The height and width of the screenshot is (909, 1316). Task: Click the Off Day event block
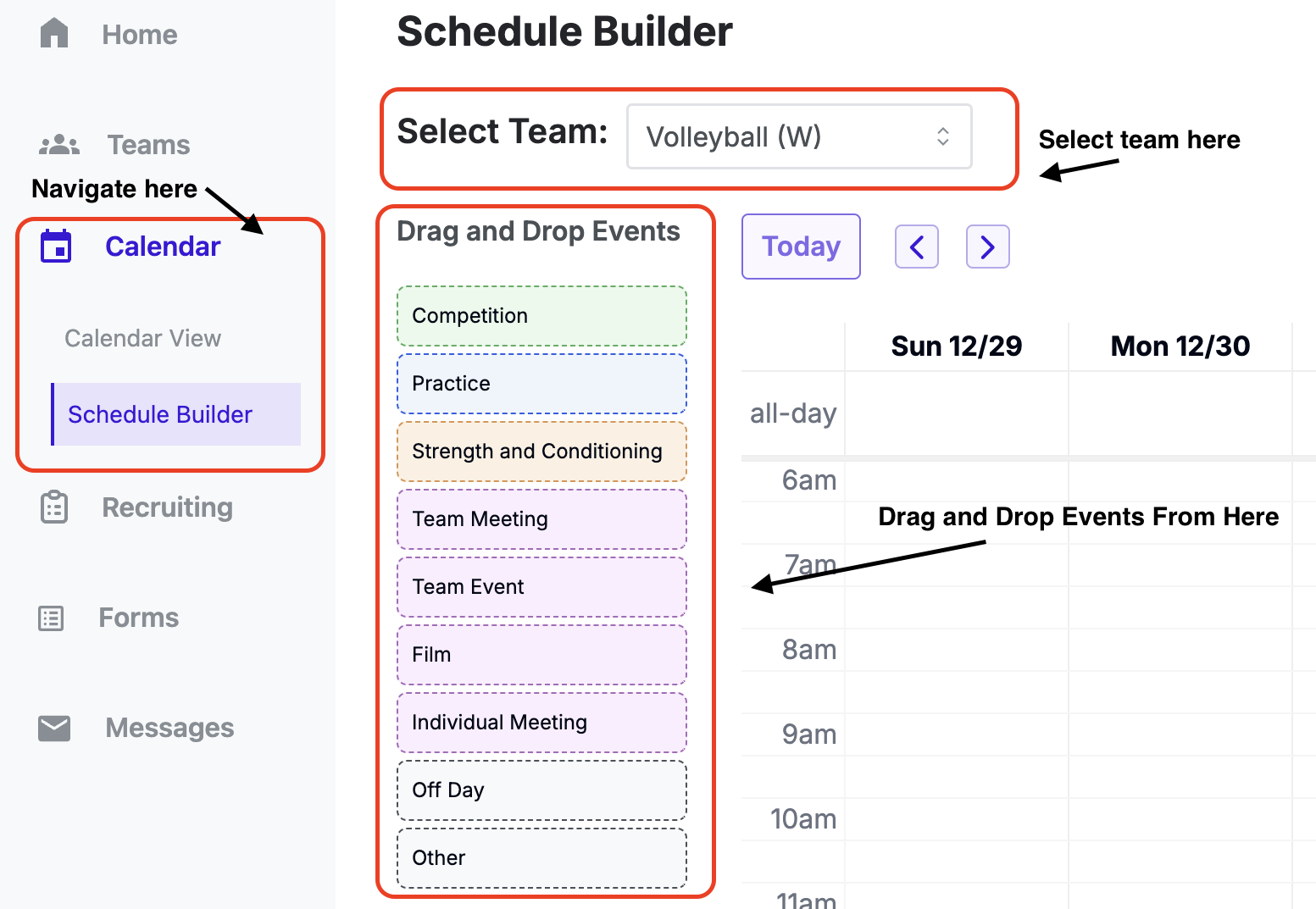pos(541,790)
